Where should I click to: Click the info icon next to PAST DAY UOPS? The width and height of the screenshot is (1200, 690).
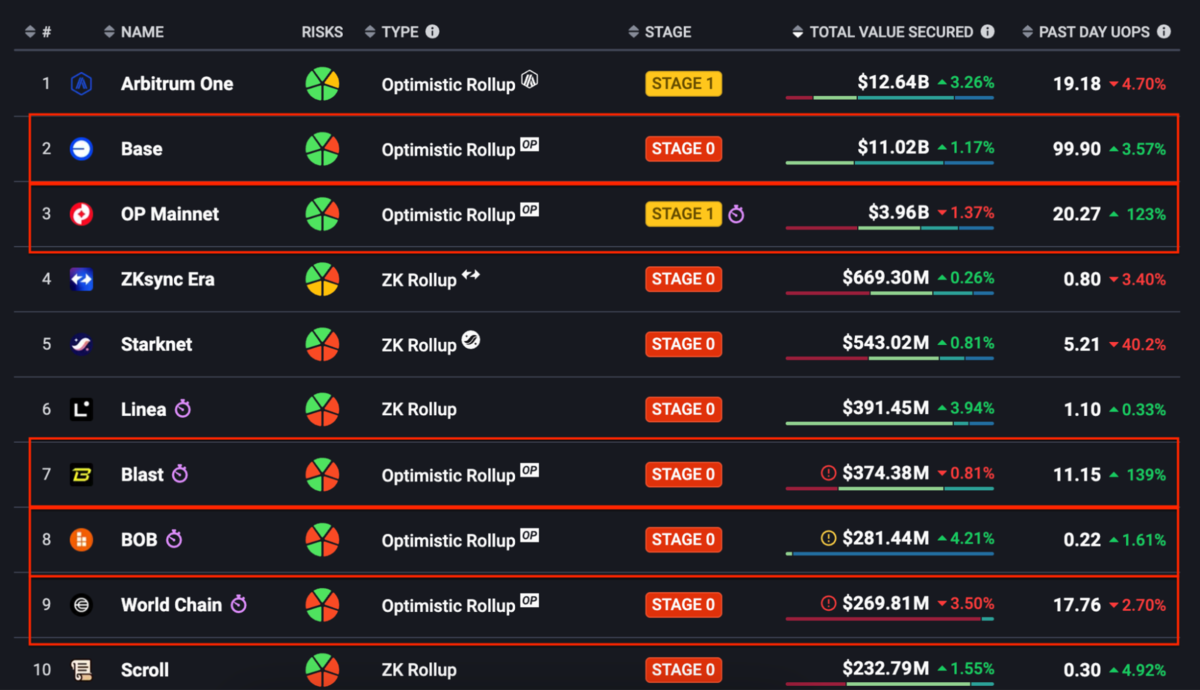point(1164,32)
